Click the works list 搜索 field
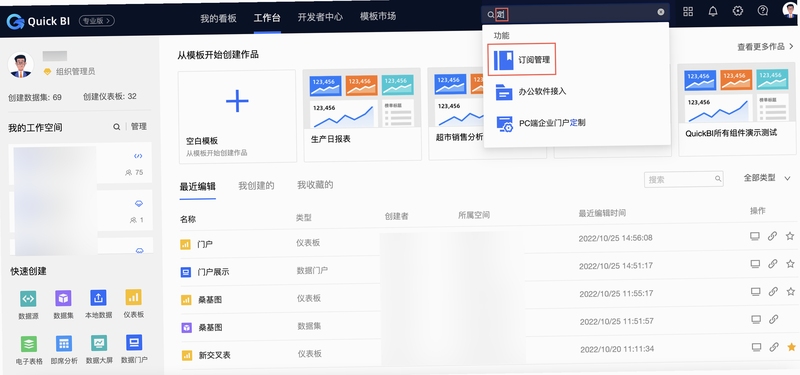 (684, 180)
